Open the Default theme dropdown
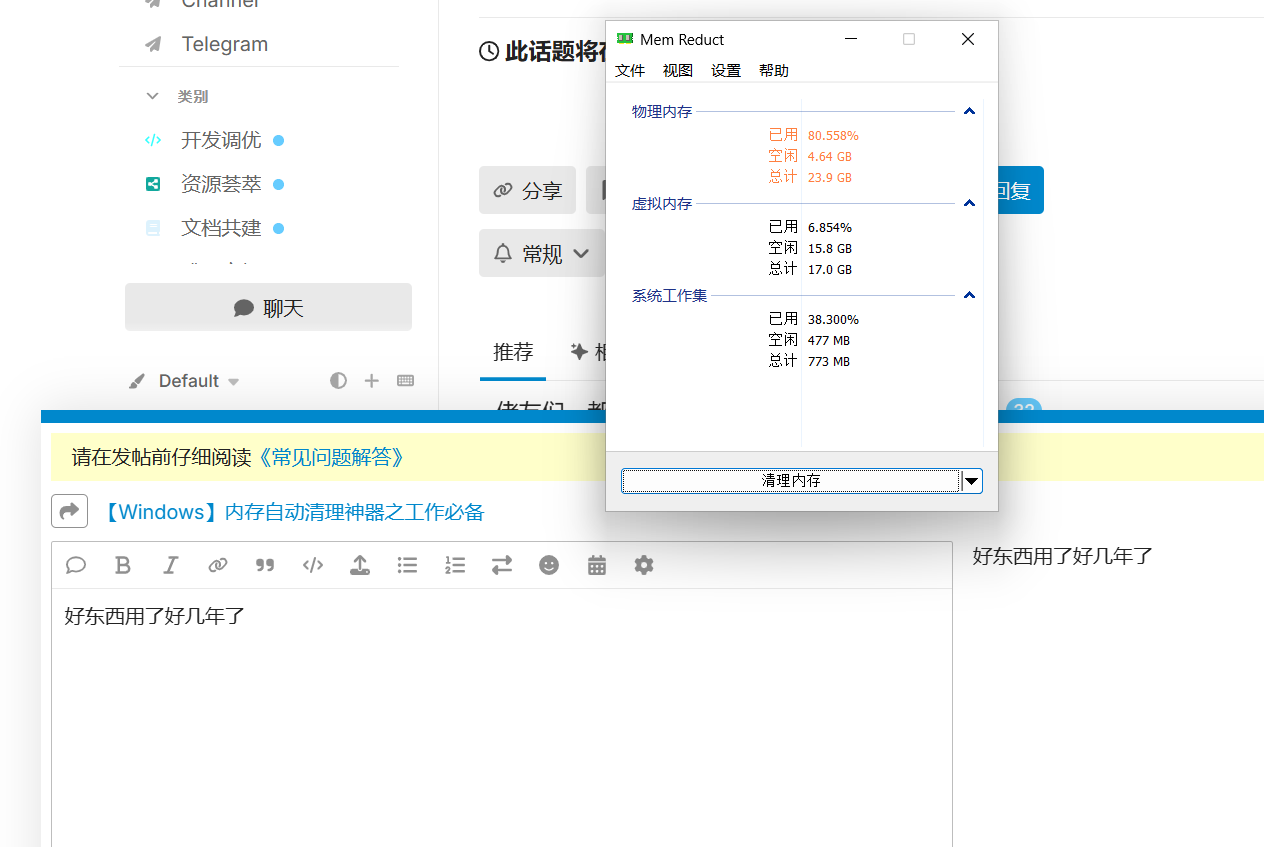 click(x=185, y=381)
